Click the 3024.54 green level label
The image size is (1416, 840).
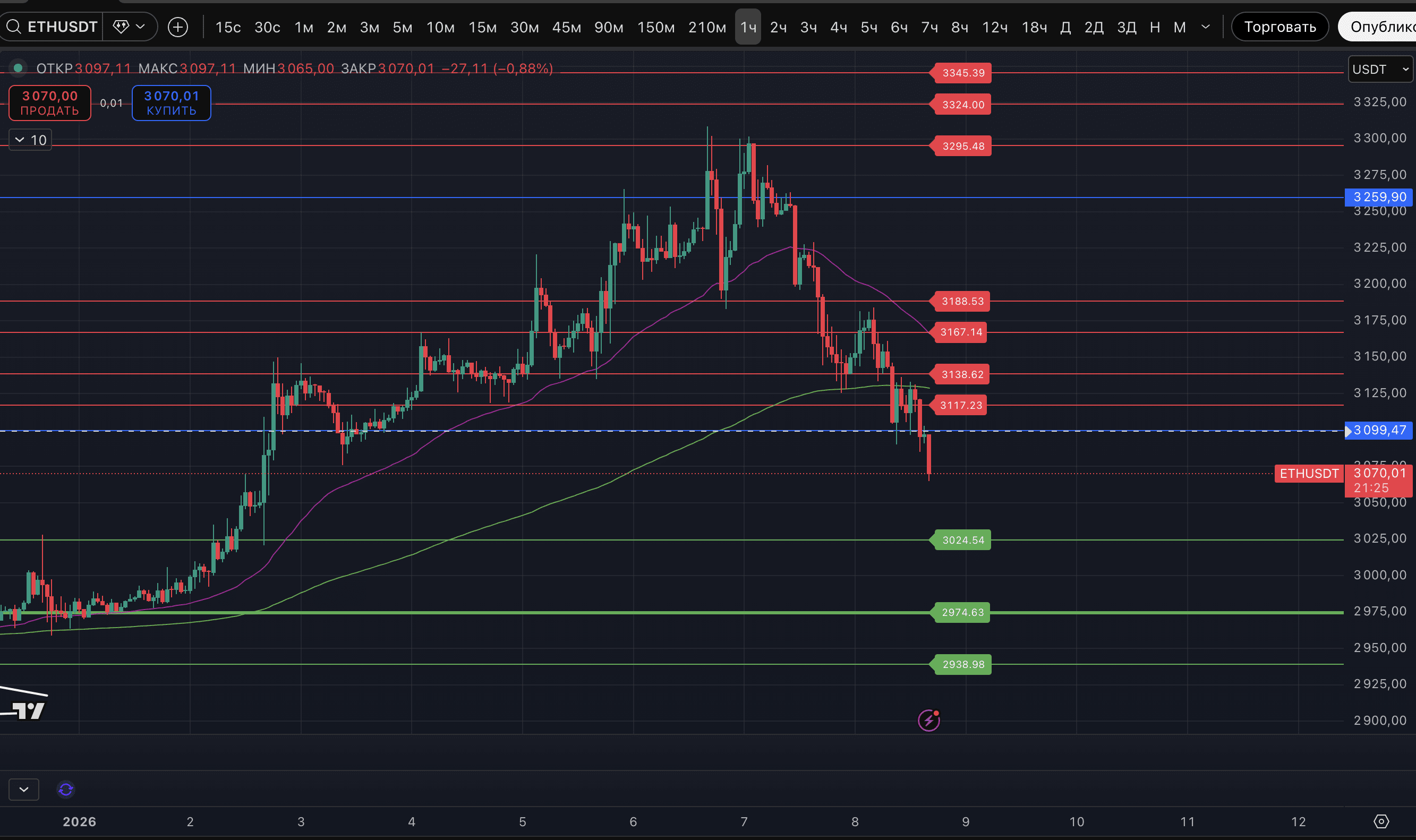(962, 540)
